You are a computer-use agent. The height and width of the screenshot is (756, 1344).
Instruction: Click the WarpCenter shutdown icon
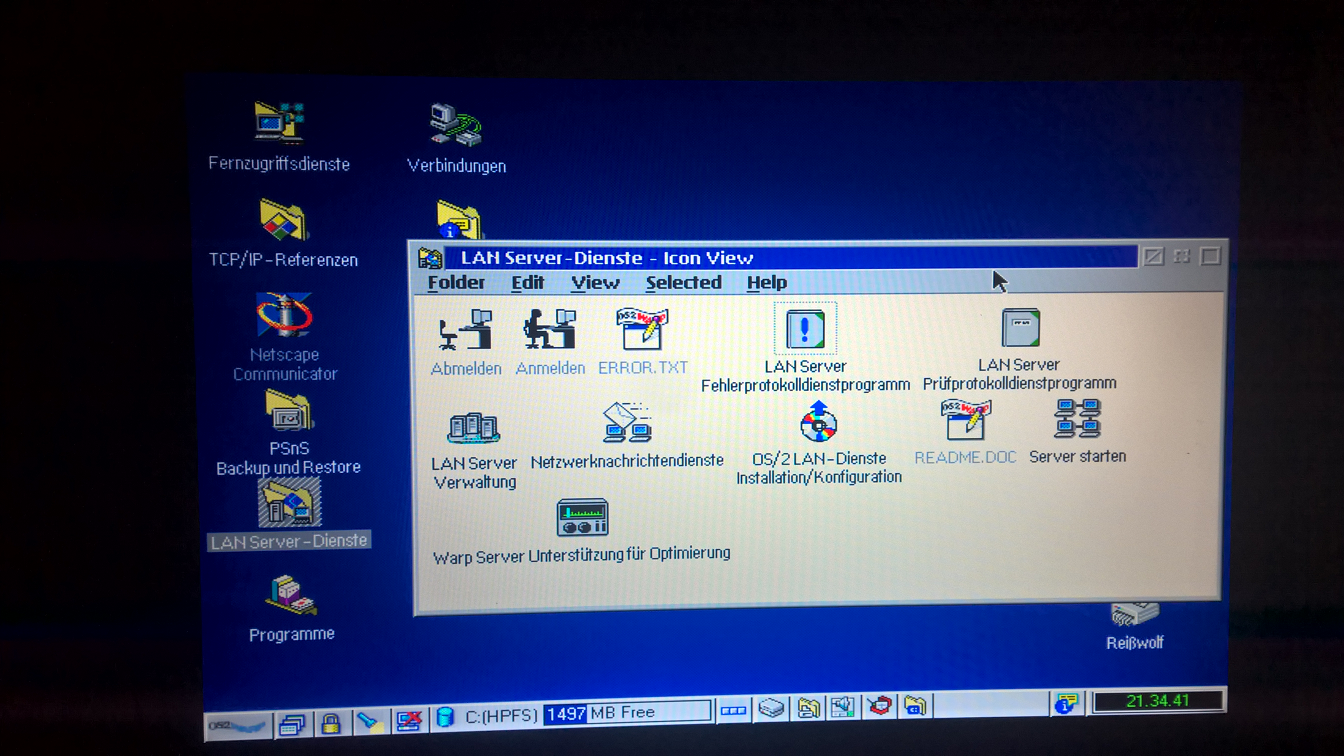click(409, 720)
